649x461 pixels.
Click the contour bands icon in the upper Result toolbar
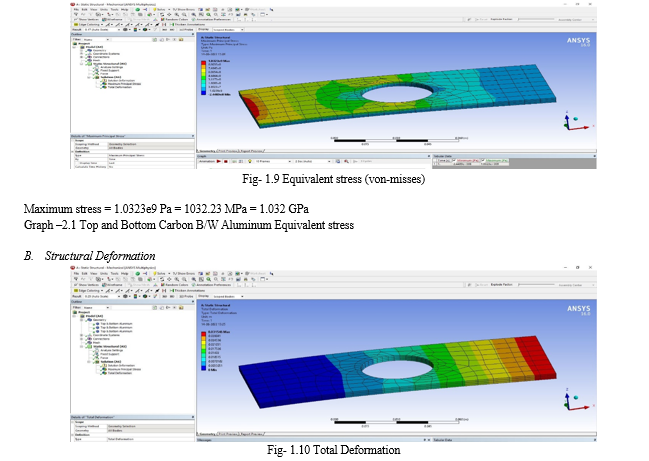click(x=135, y=29)
